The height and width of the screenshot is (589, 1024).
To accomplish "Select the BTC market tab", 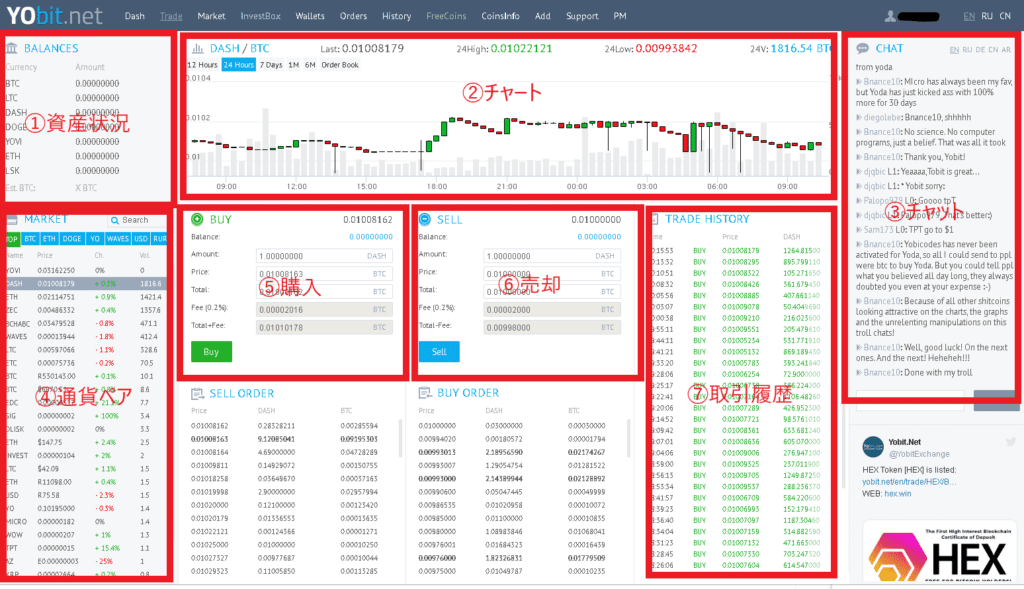I will [30, 239].
